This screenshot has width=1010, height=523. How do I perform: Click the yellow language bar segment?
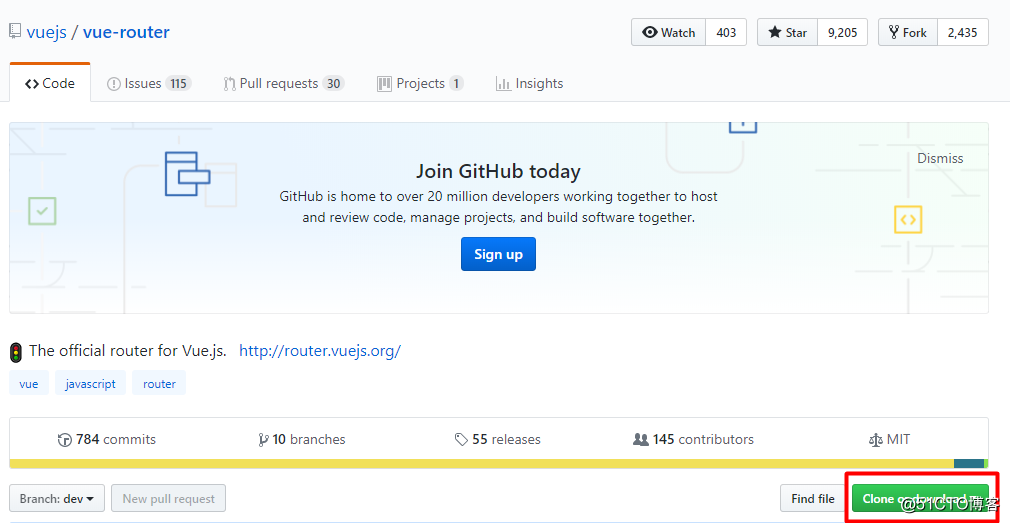482,464
